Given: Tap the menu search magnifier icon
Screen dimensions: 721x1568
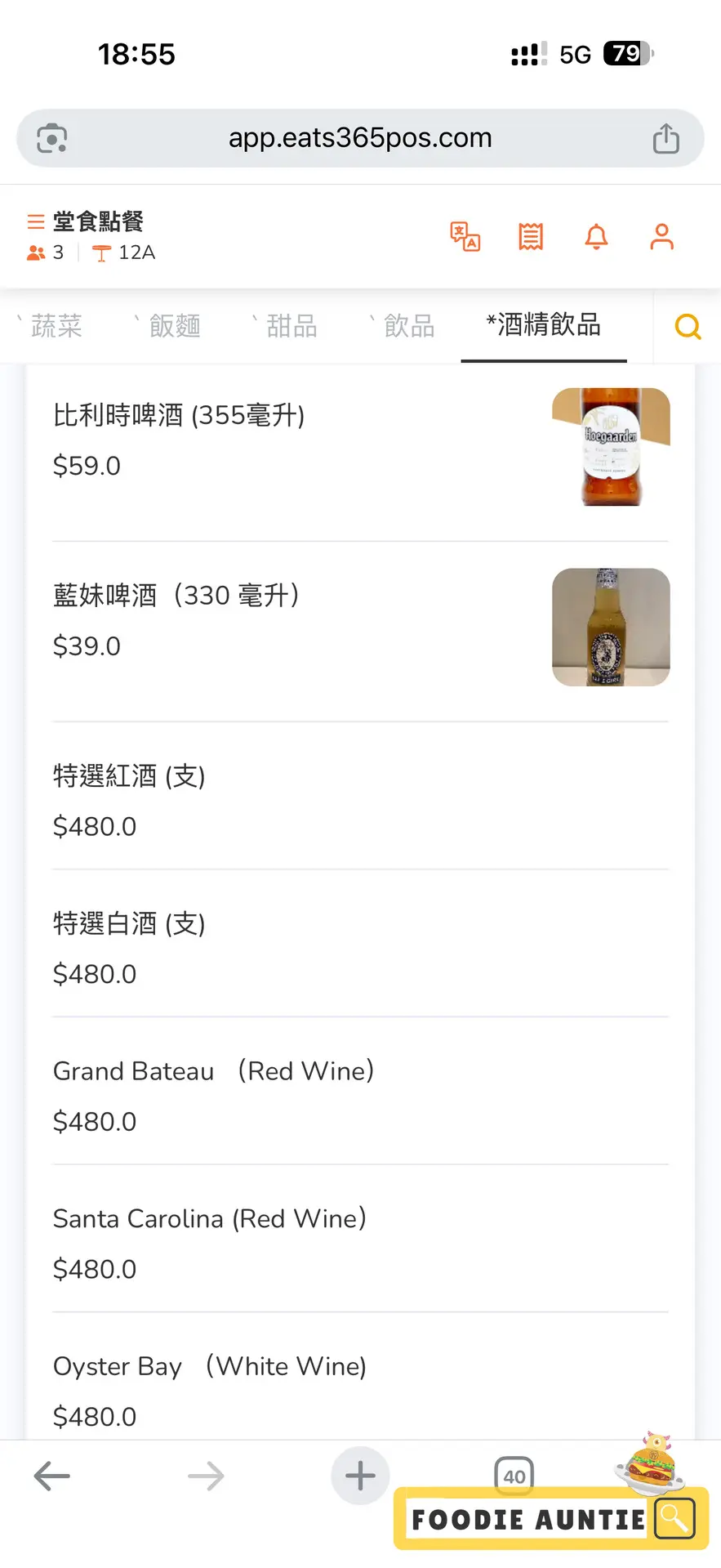Looking at the screenshot, I should pos(688,327).
